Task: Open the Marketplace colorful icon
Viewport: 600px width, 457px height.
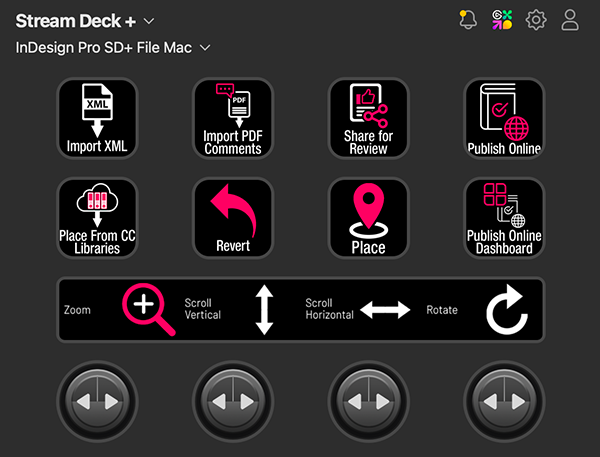Action: [502, 20]
